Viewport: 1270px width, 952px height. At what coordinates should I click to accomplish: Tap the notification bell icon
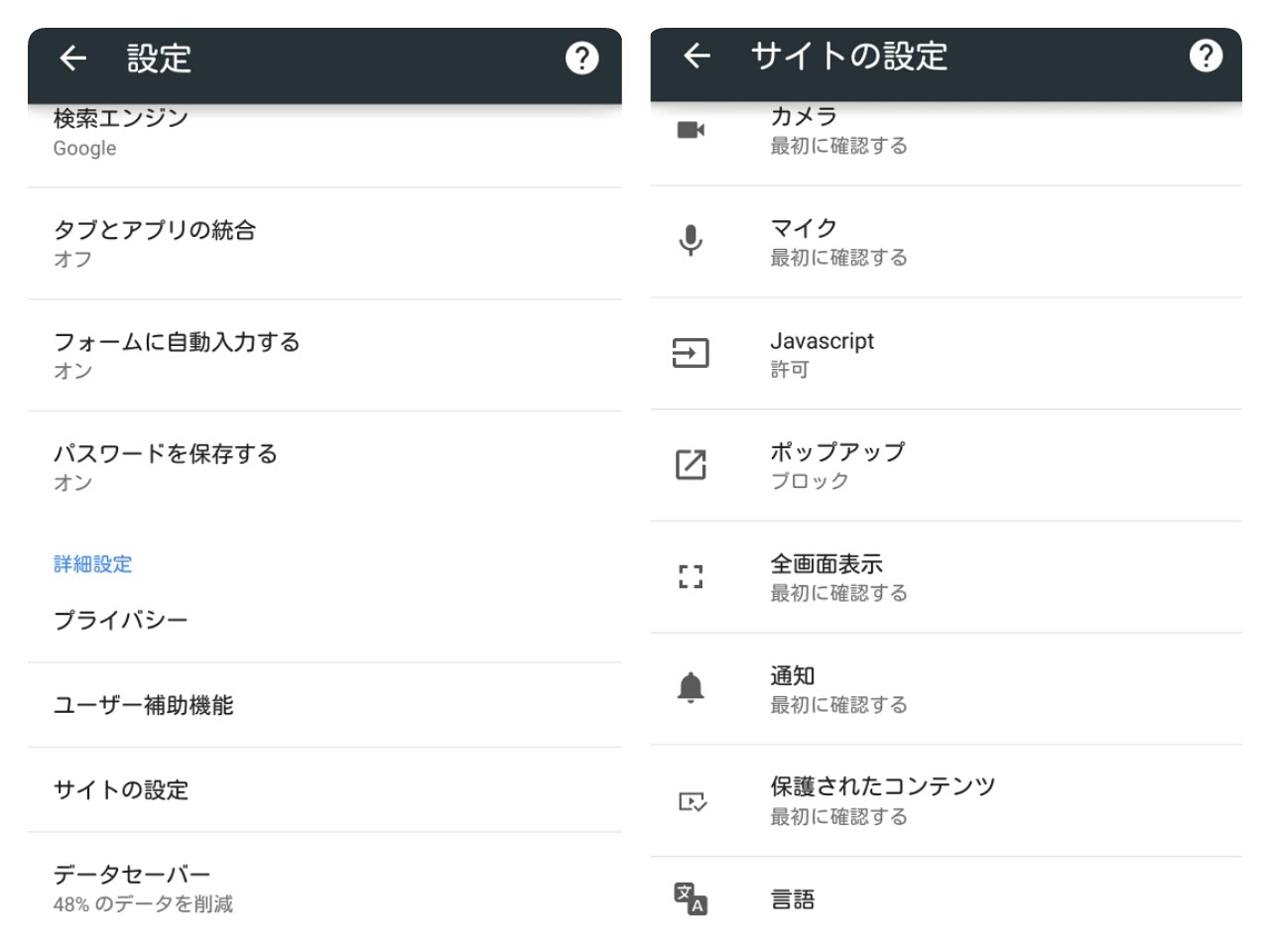[691, 687]
